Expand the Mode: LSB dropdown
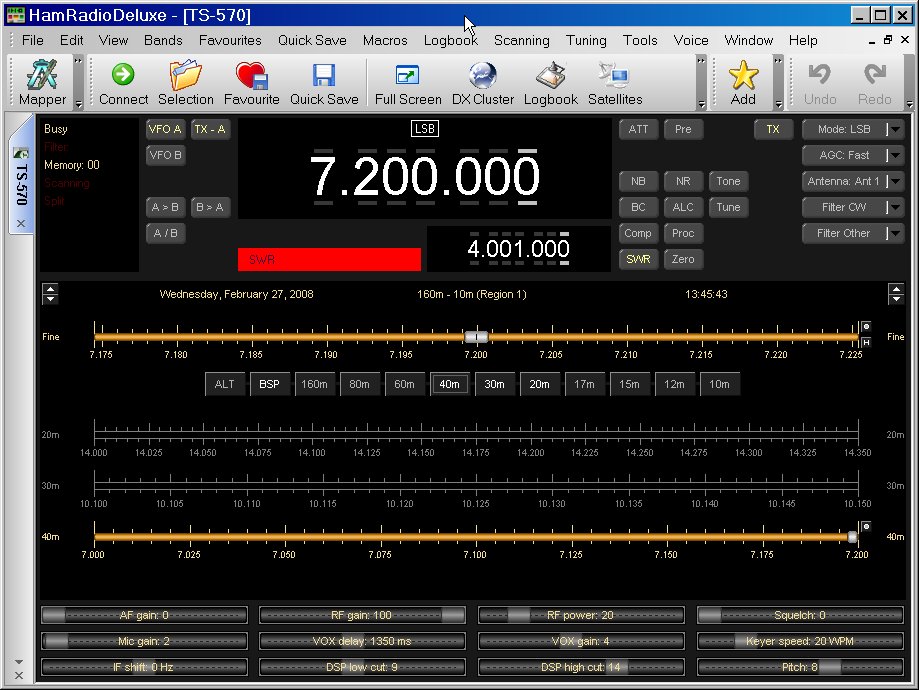 pos(895,129)
